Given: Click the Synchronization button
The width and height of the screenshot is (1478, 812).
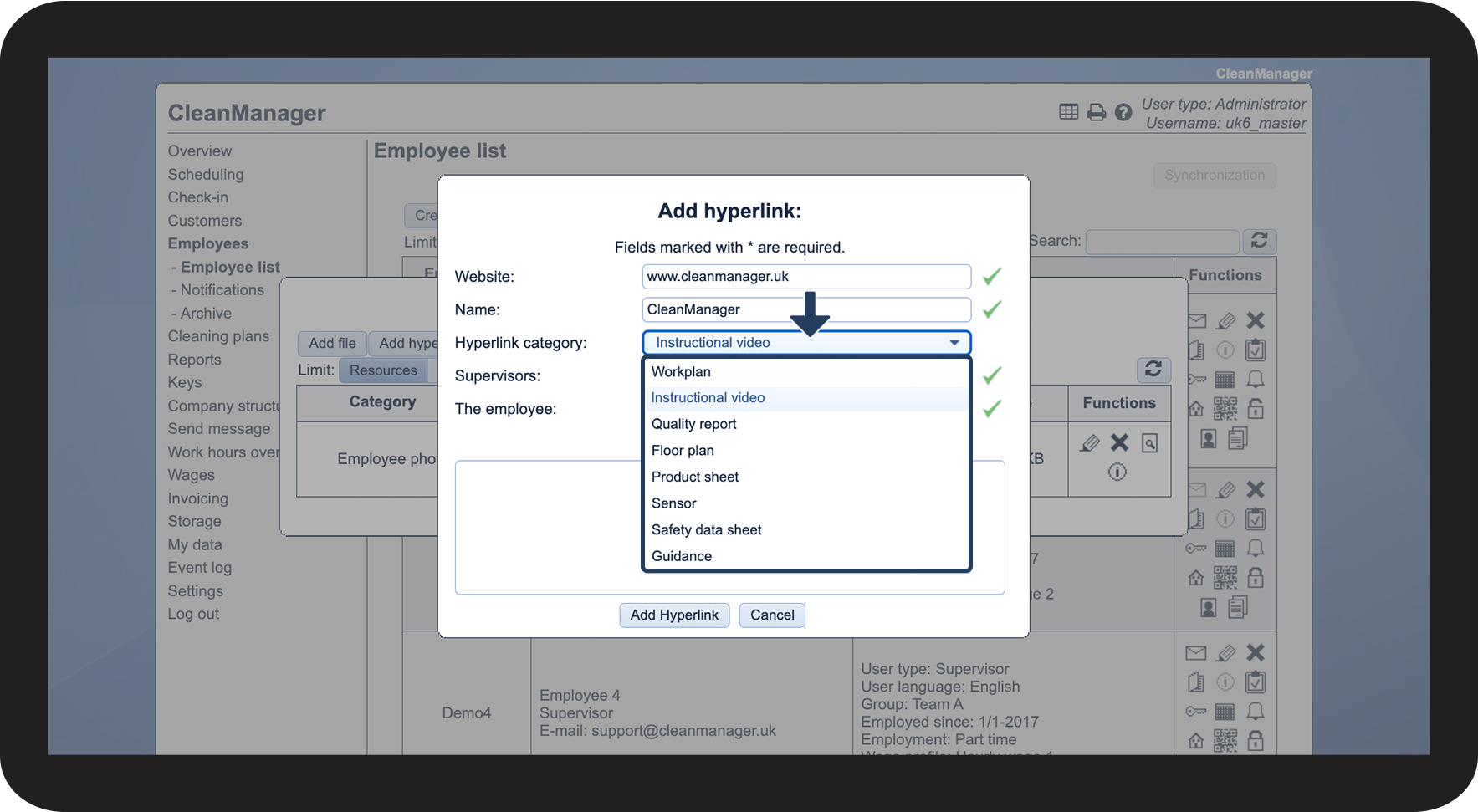Looking at the screenshot, I should pos(1215,175).
